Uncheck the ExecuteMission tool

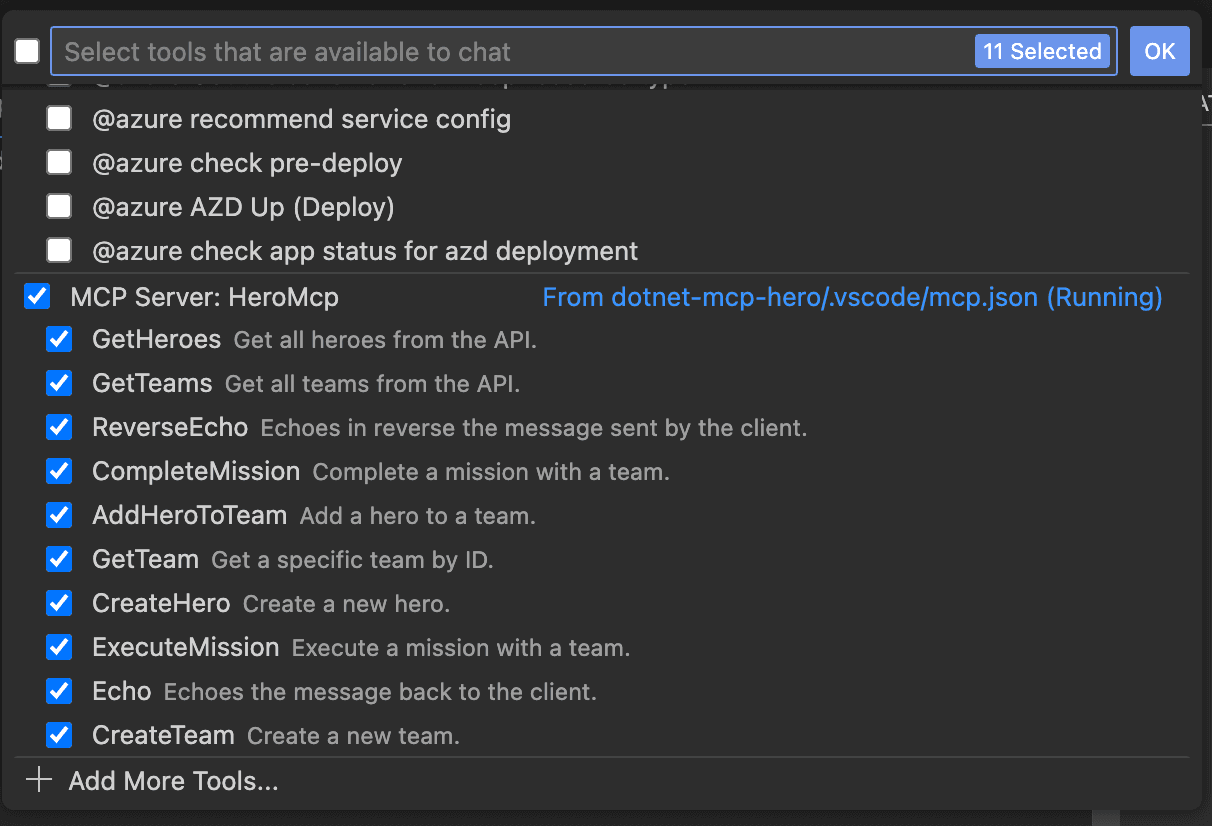(59, 648)
